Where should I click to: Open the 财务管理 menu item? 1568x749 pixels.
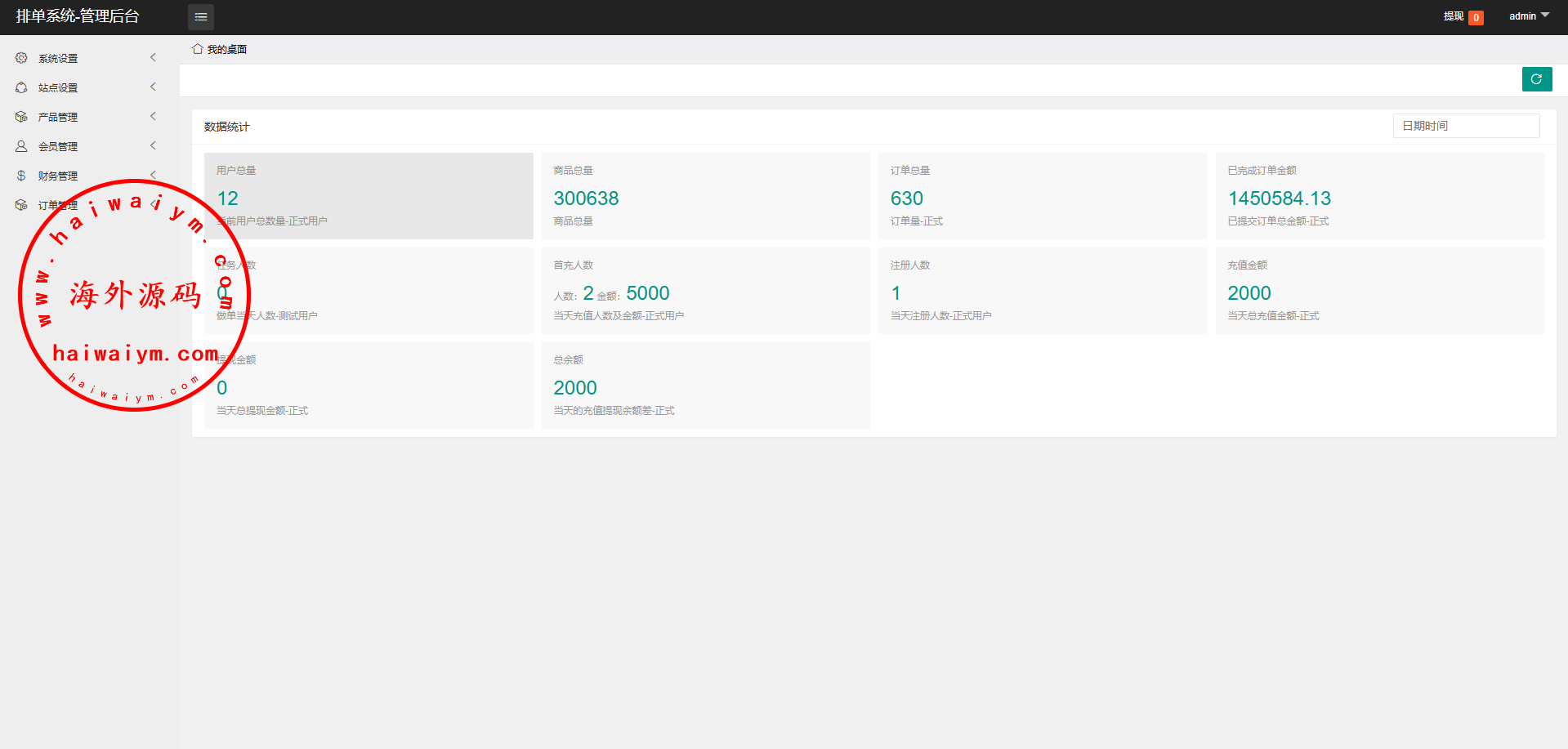tap(58, 176)
